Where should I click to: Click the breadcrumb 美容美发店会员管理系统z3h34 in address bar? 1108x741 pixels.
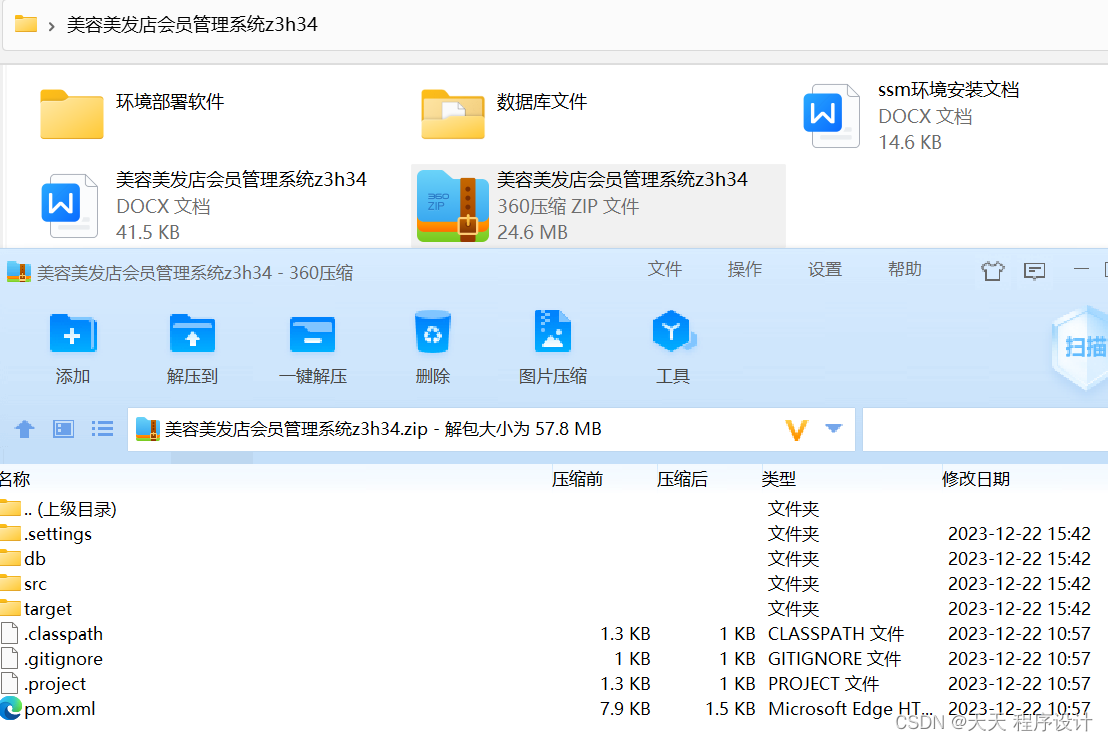point(192,25)
